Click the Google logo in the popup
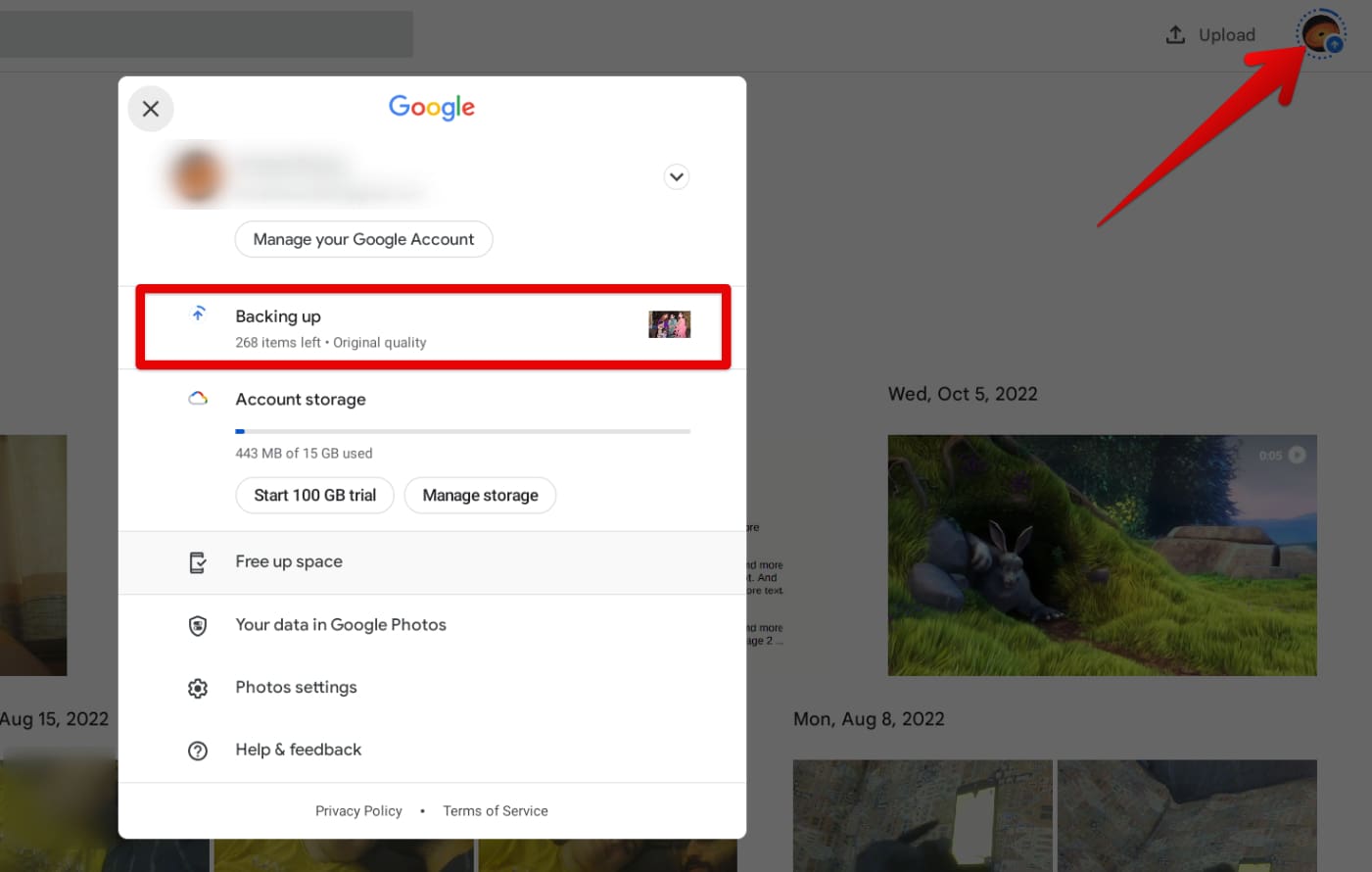This screenshot has width=1372, height=872. coord(432,107)
